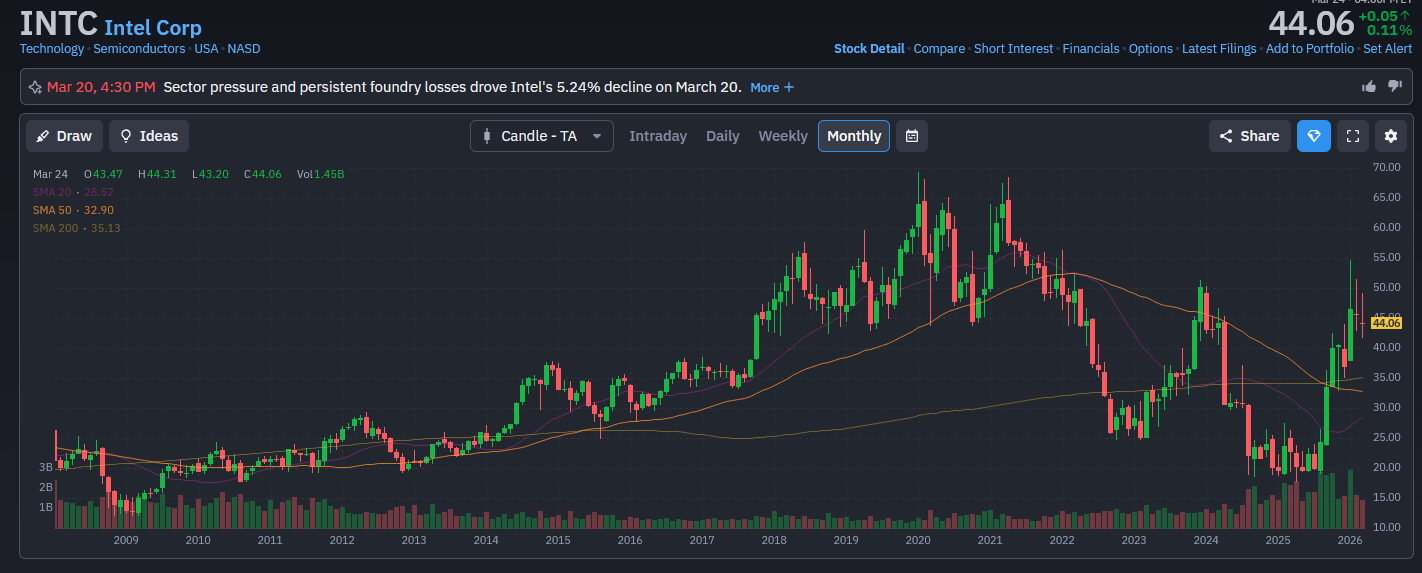1422x573 pixels.
Task: Open the Compare menu link
Action: 939,48
